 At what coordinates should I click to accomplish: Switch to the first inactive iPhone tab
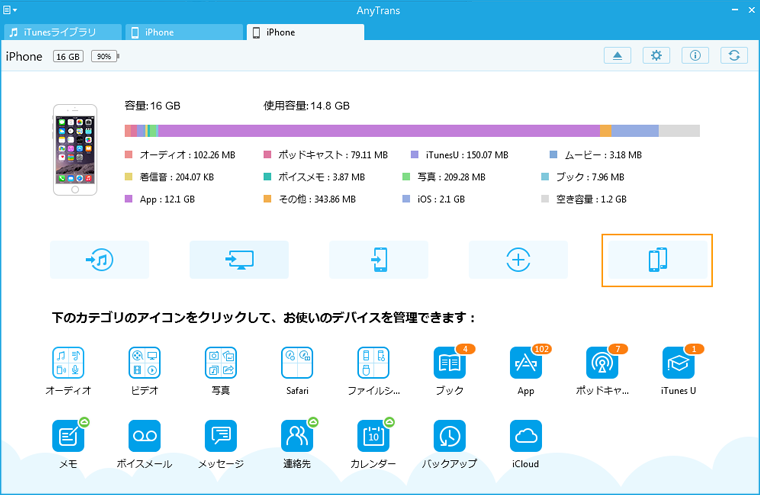(x=184, y=32)
